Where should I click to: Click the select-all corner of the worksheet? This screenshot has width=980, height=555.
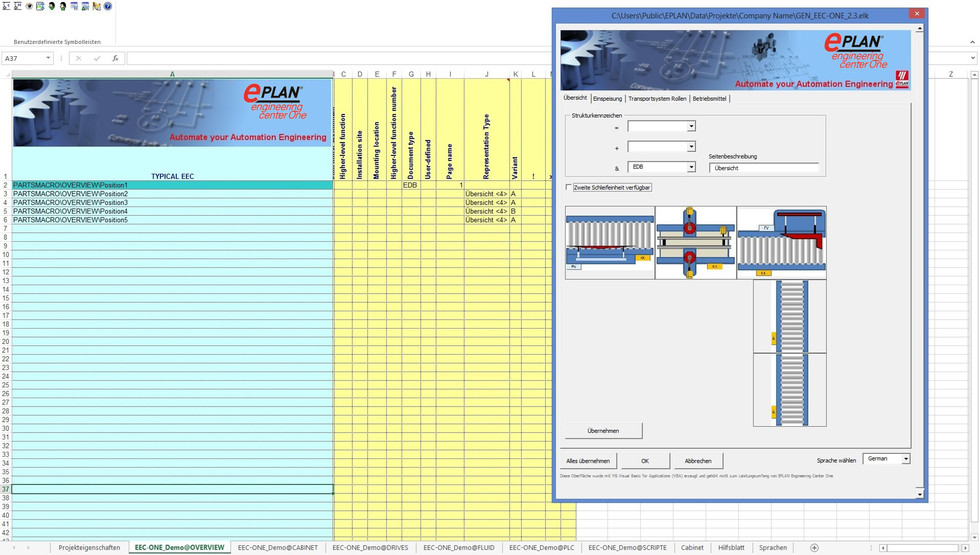[6, 74]
